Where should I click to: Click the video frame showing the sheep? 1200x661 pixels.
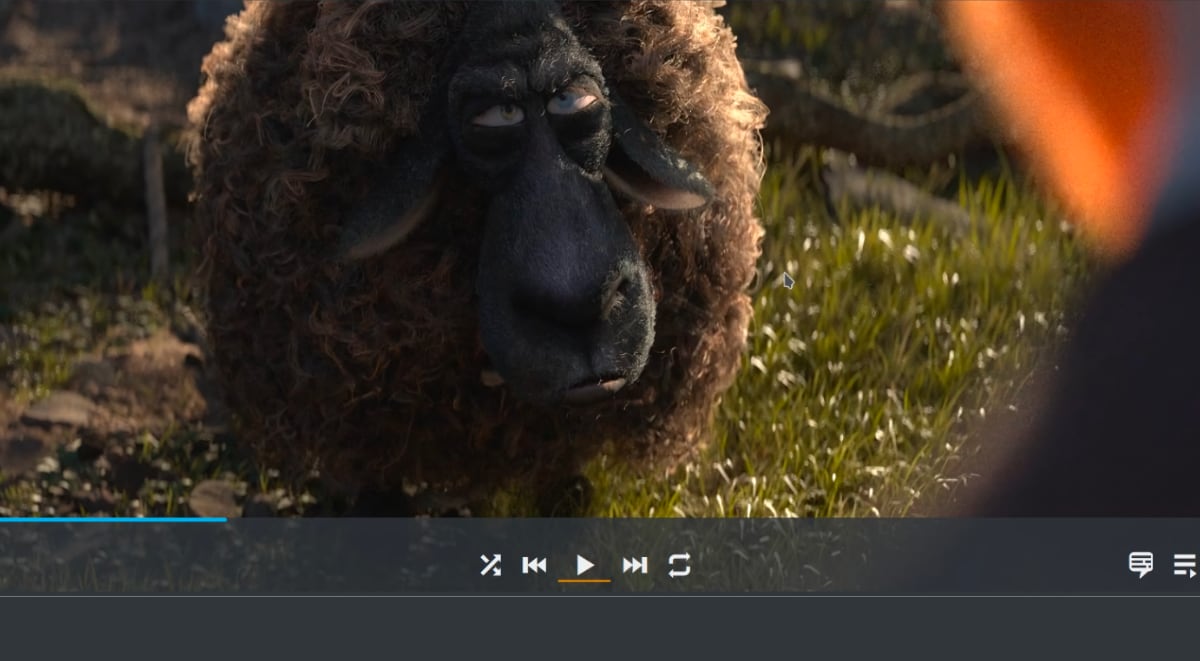click(600, 258)
